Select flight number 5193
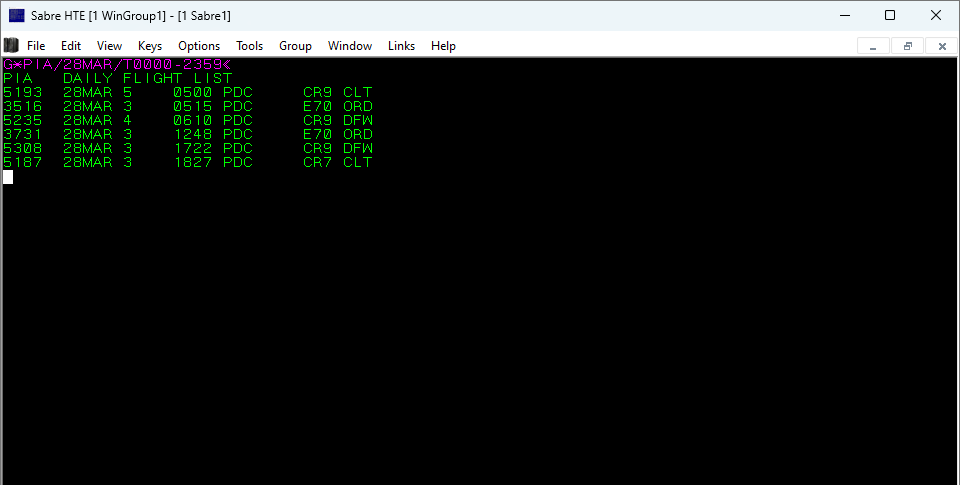The width and height of the screenshot is (960, 485). [x=23, y=92]
